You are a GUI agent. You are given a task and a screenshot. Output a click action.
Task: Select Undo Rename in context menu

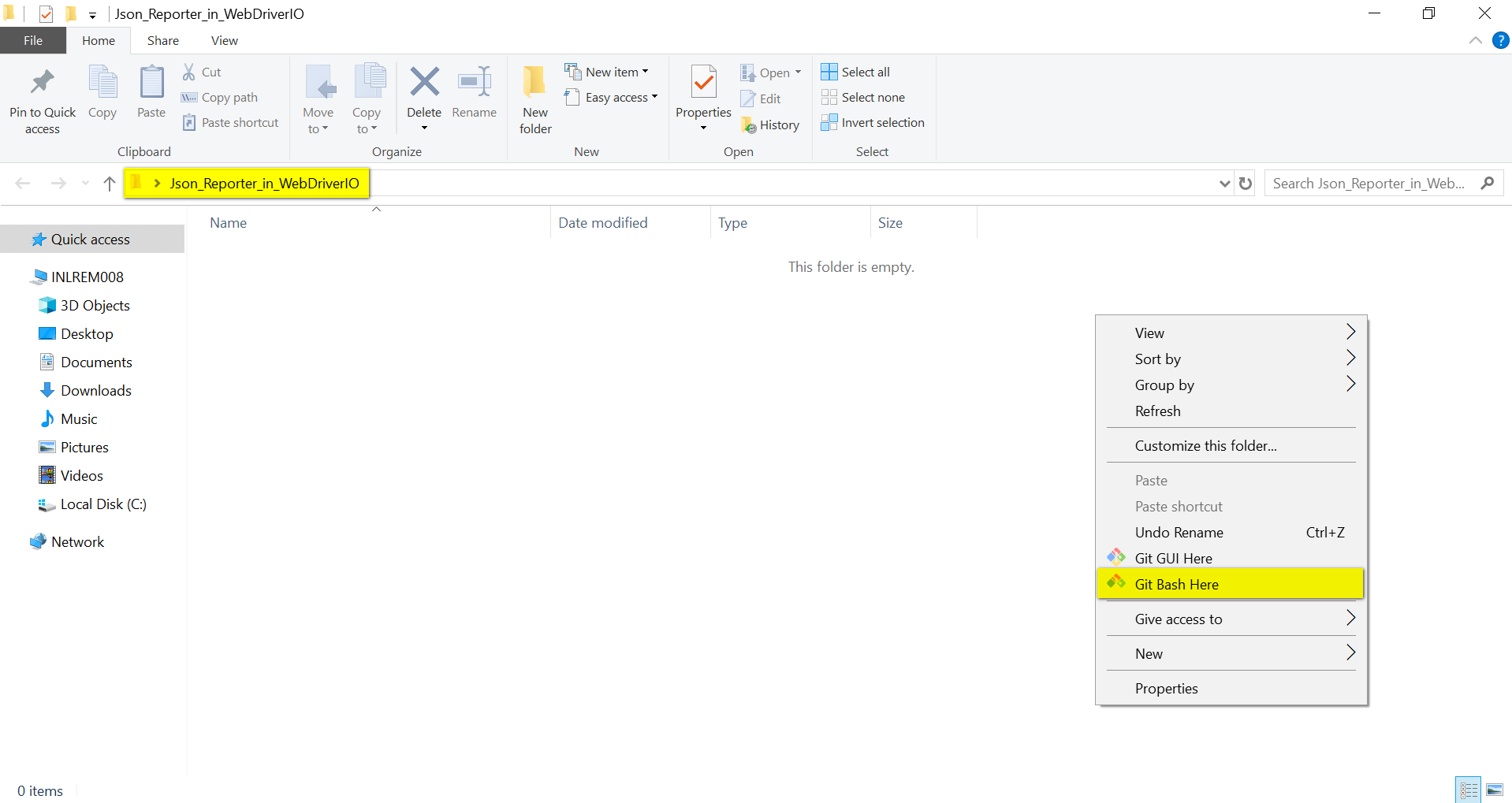1231,533
